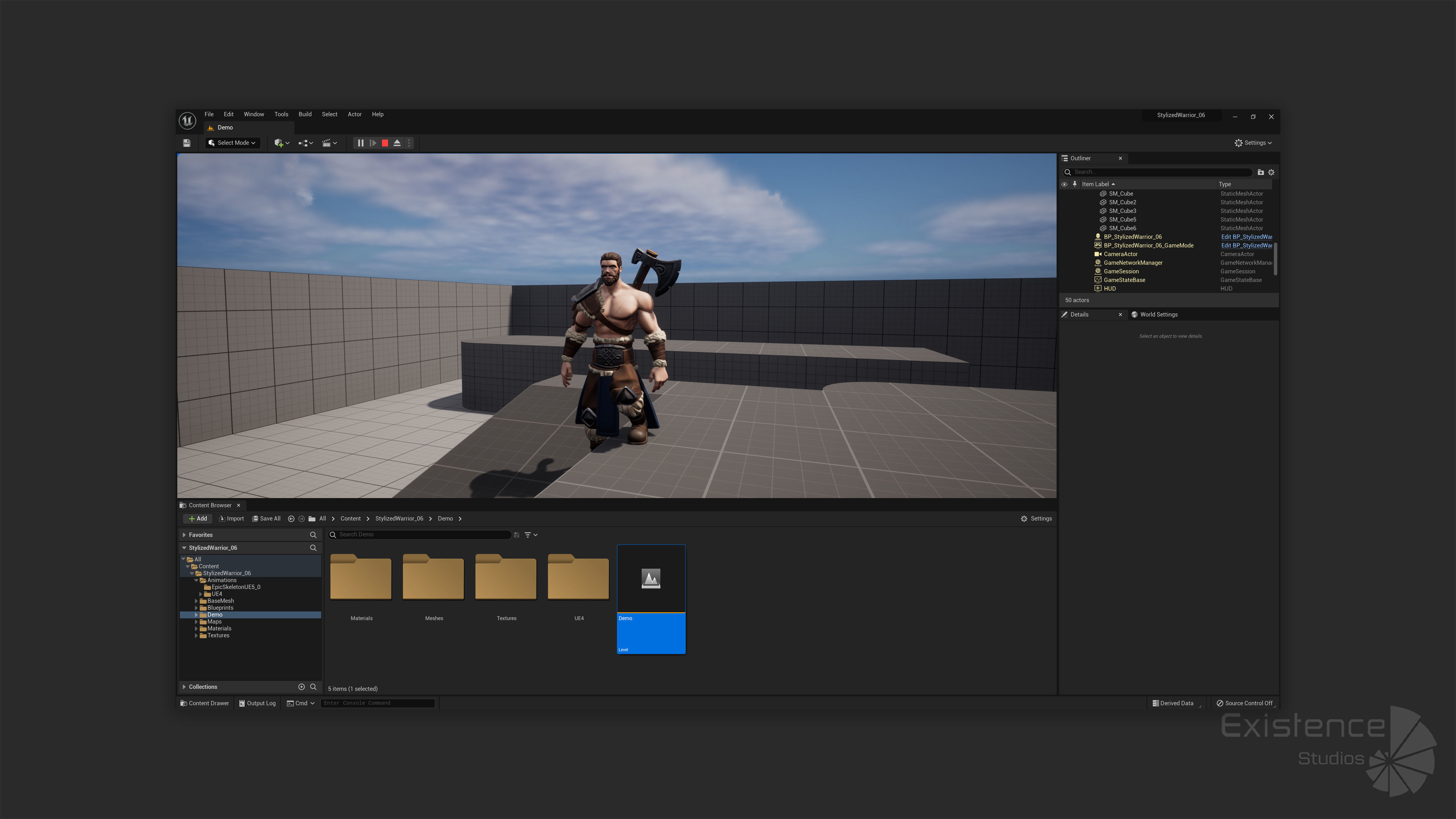Open the Blueprints toolbar dropdown
Viewport: 1456px width, 819px height.
click(306, 143)
